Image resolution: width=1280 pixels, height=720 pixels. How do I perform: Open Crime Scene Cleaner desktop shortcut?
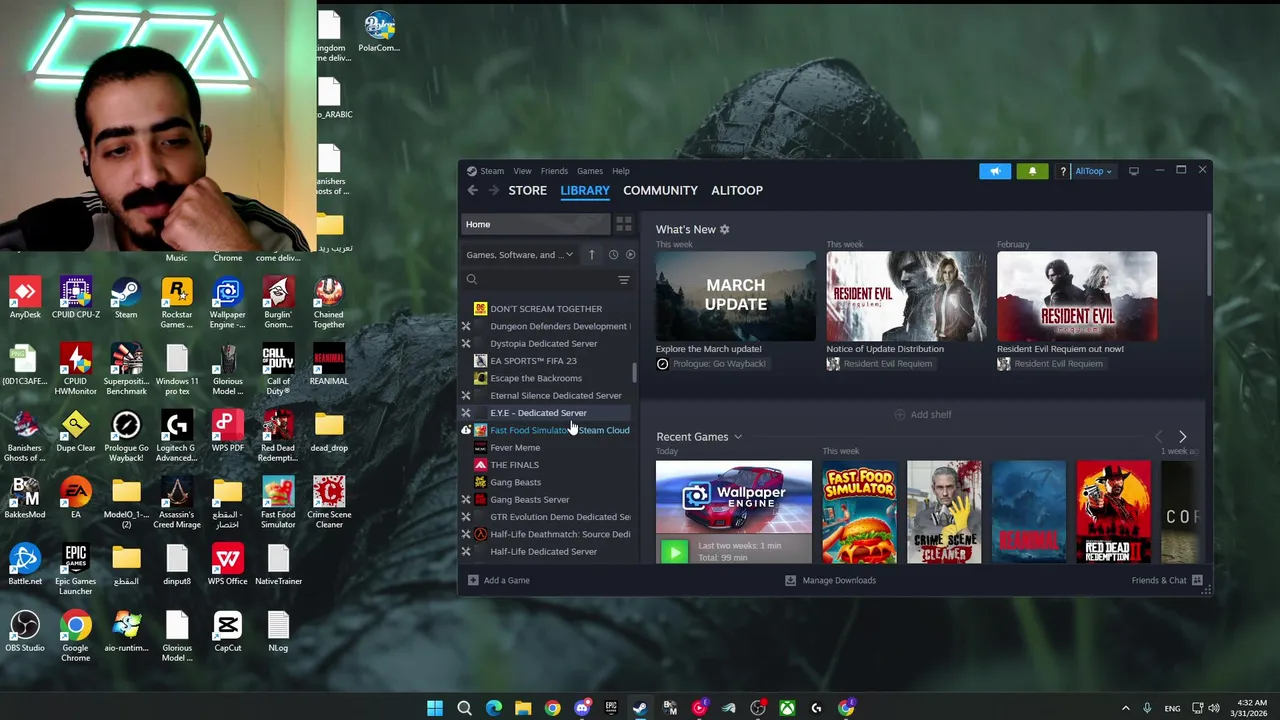click(329, 503)
